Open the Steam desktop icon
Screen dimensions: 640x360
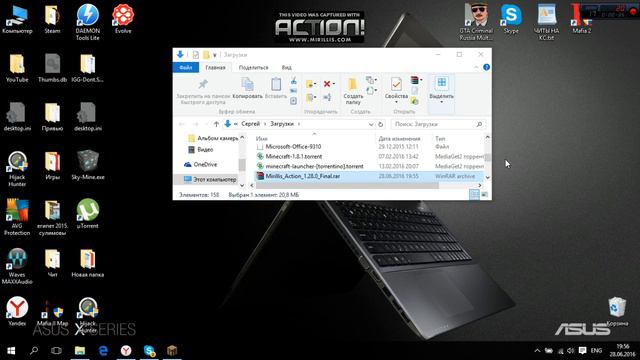point(52,19)
